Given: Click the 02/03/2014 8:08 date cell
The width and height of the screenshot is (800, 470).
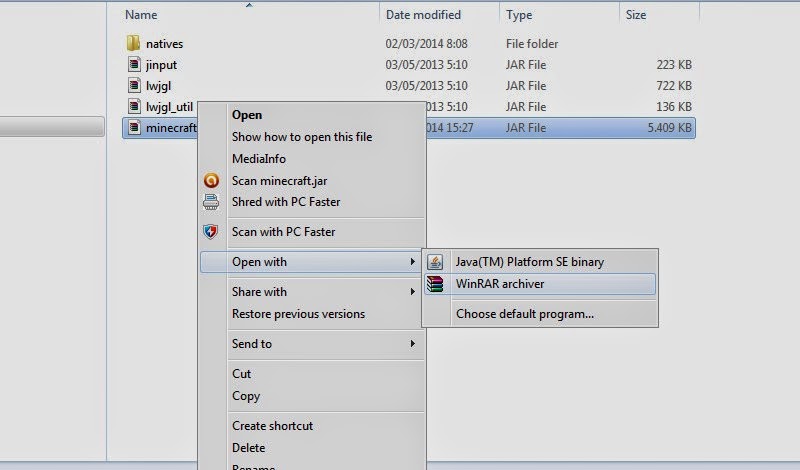Looking at the screenshot, I should click(x=427, y=44).
